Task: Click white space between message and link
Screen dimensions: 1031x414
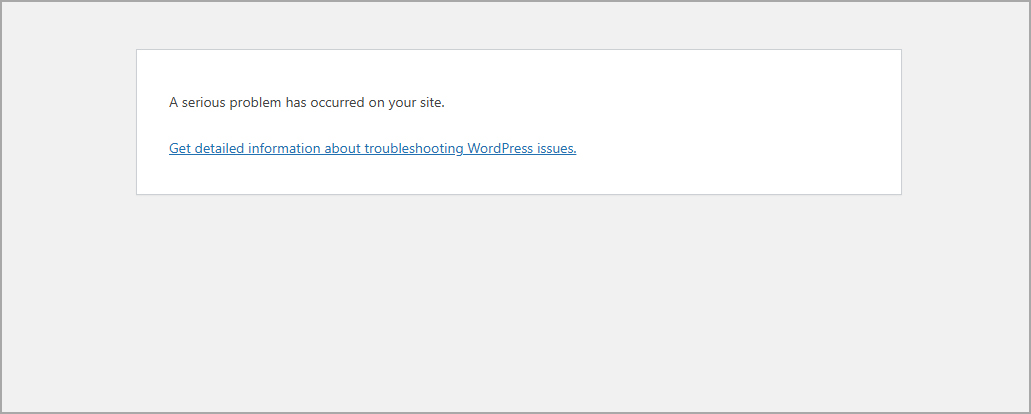Action: [x=372, y=126]
